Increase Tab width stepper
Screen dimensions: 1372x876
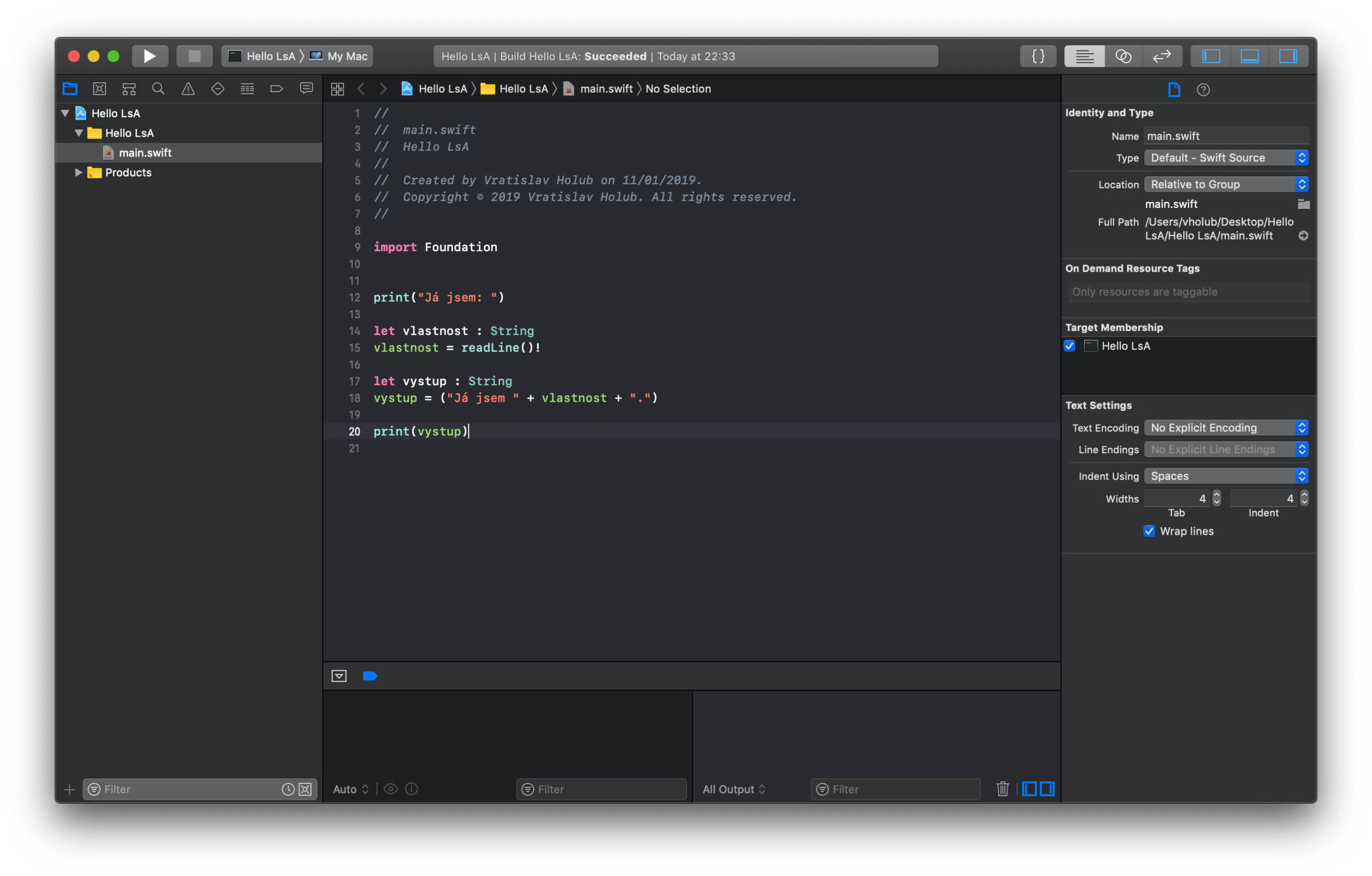click(x=1217, y=495)
